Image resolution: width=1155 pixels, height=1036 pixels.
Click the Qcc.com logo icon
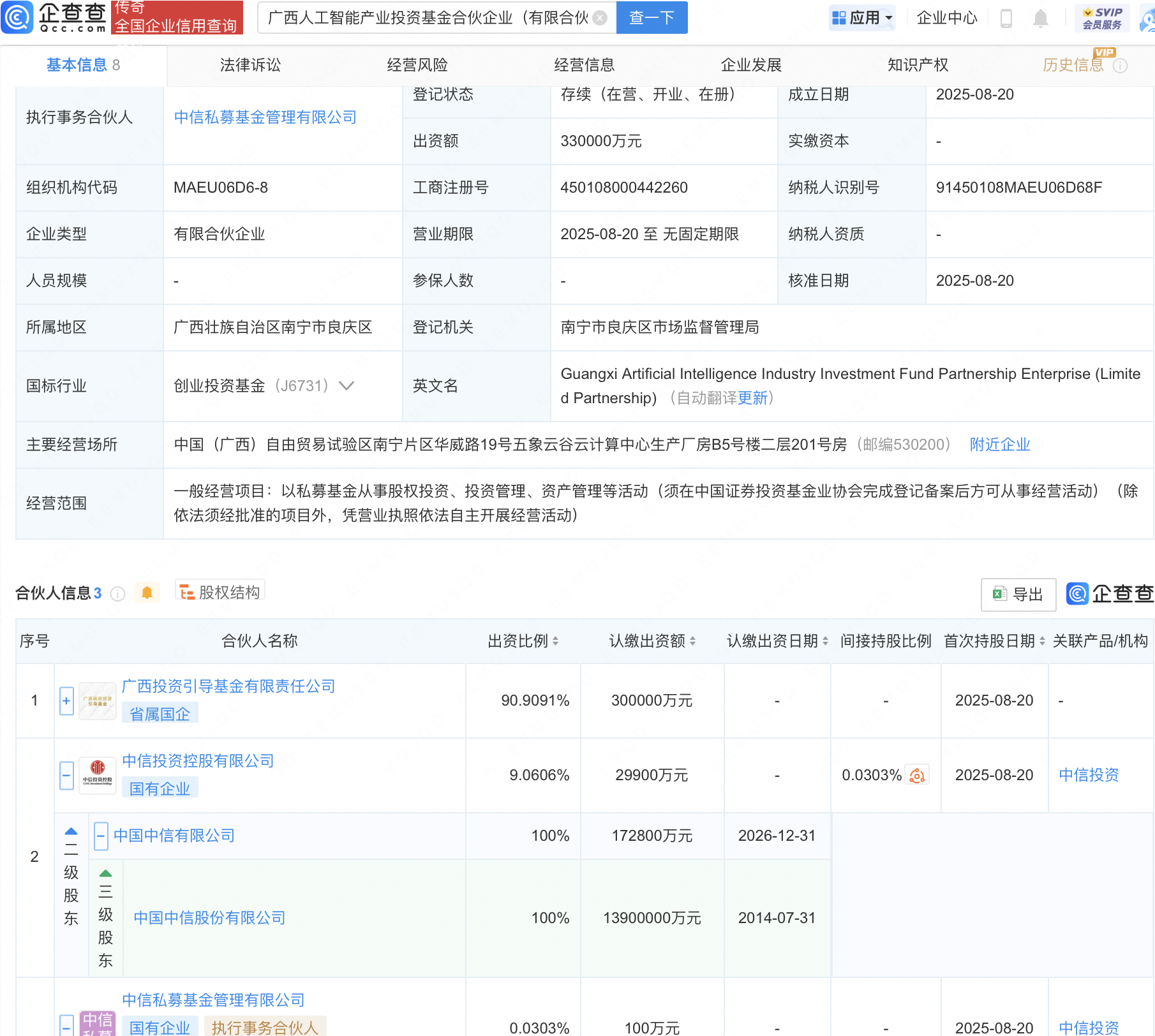17,17
